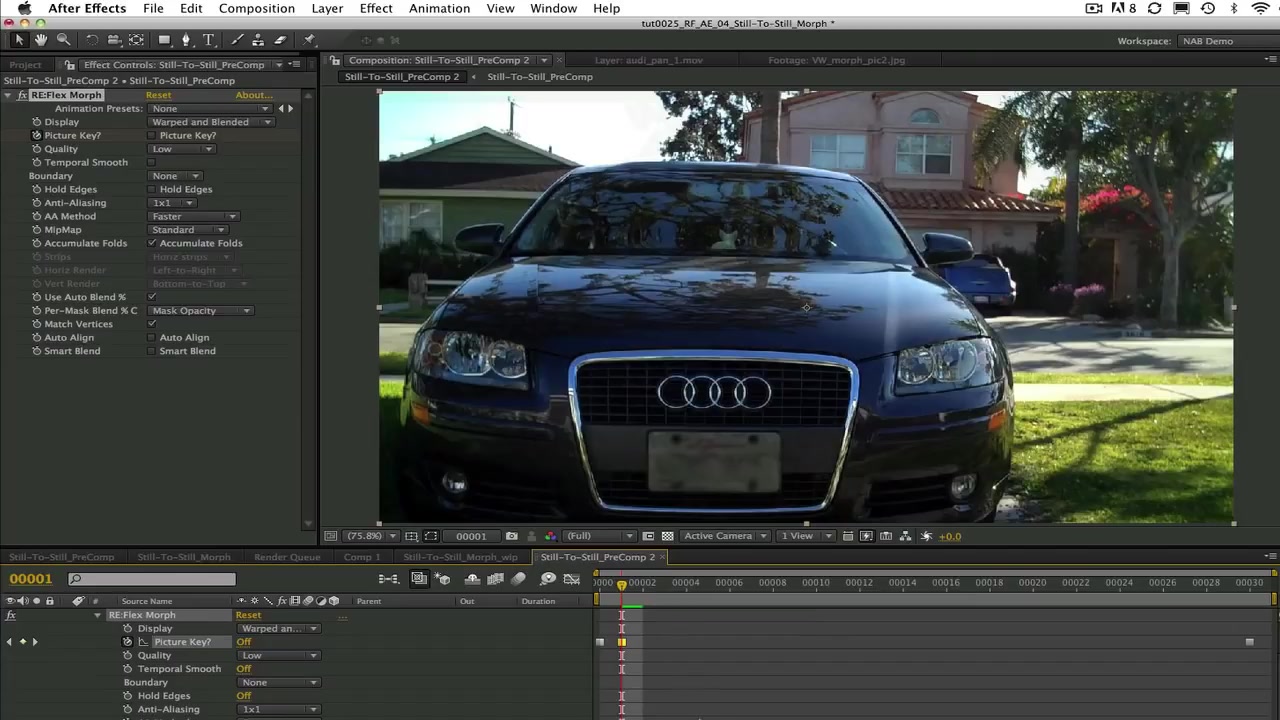This screenshot has height=720, width=1280.
Task: Open the Animation menu
Action: tap(439, 8)
